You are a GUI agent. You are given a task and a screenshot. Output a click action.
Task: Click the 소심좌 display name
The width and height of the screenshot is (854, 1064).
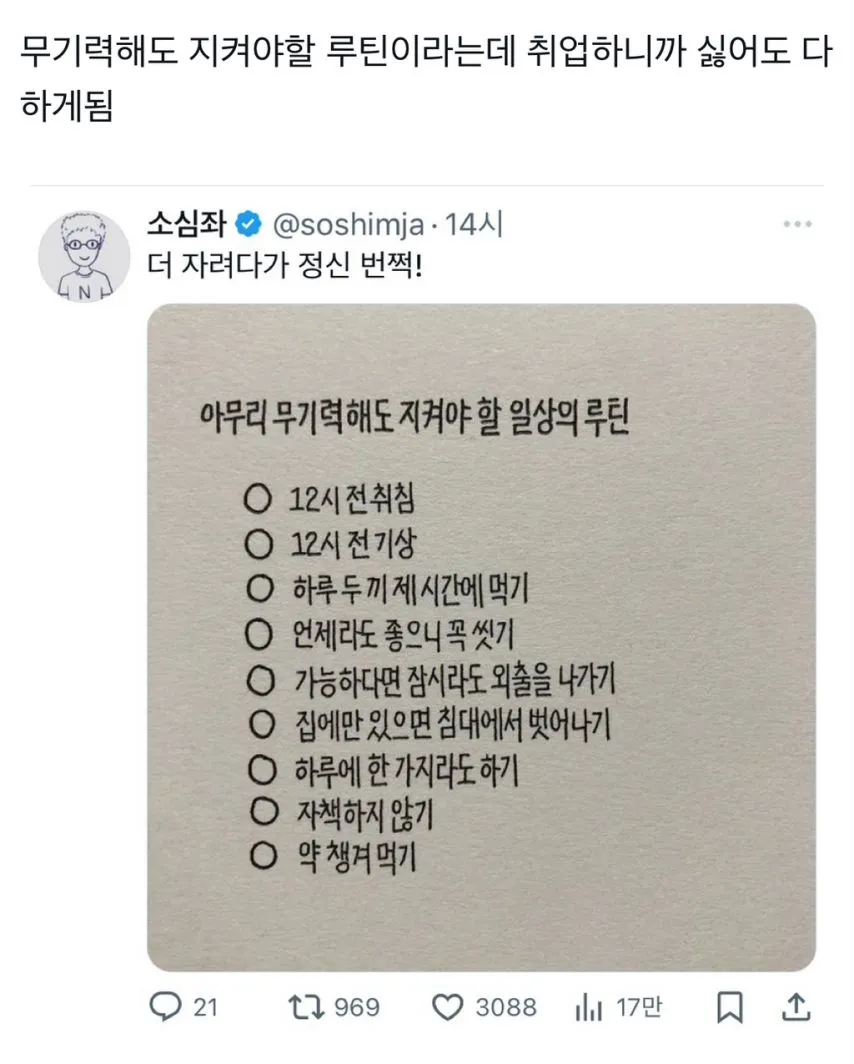pos(189,224)
